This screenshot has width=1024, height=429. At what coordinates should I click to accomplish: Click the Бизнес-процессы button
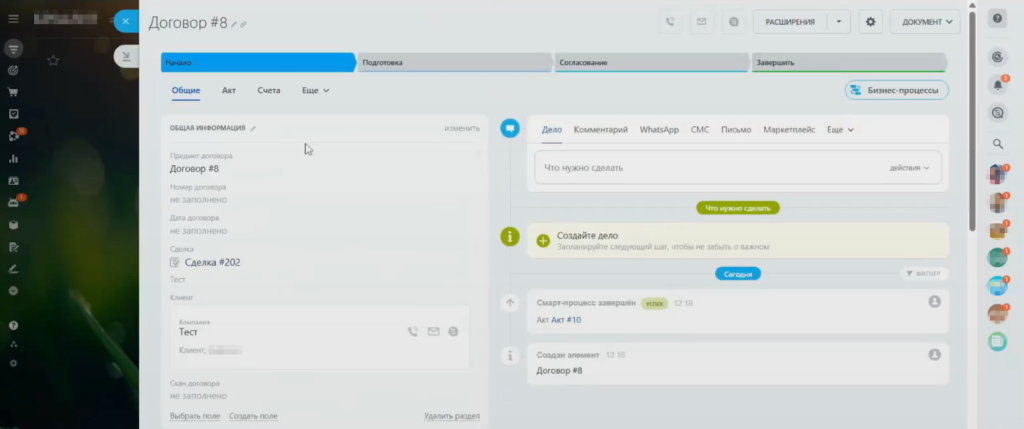(x=896, y=90)
